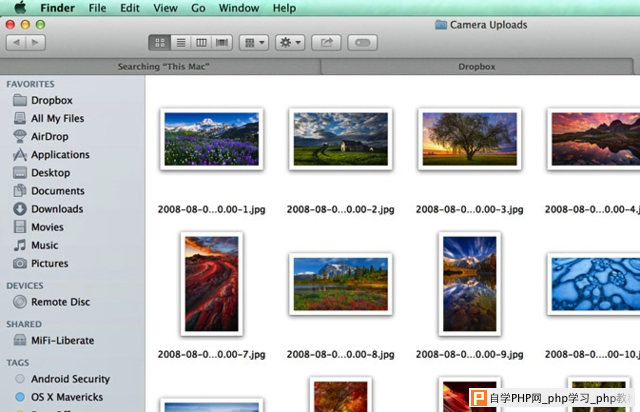Click filename 2008-08-0...0.00-1.jpg

coord(211,209)
